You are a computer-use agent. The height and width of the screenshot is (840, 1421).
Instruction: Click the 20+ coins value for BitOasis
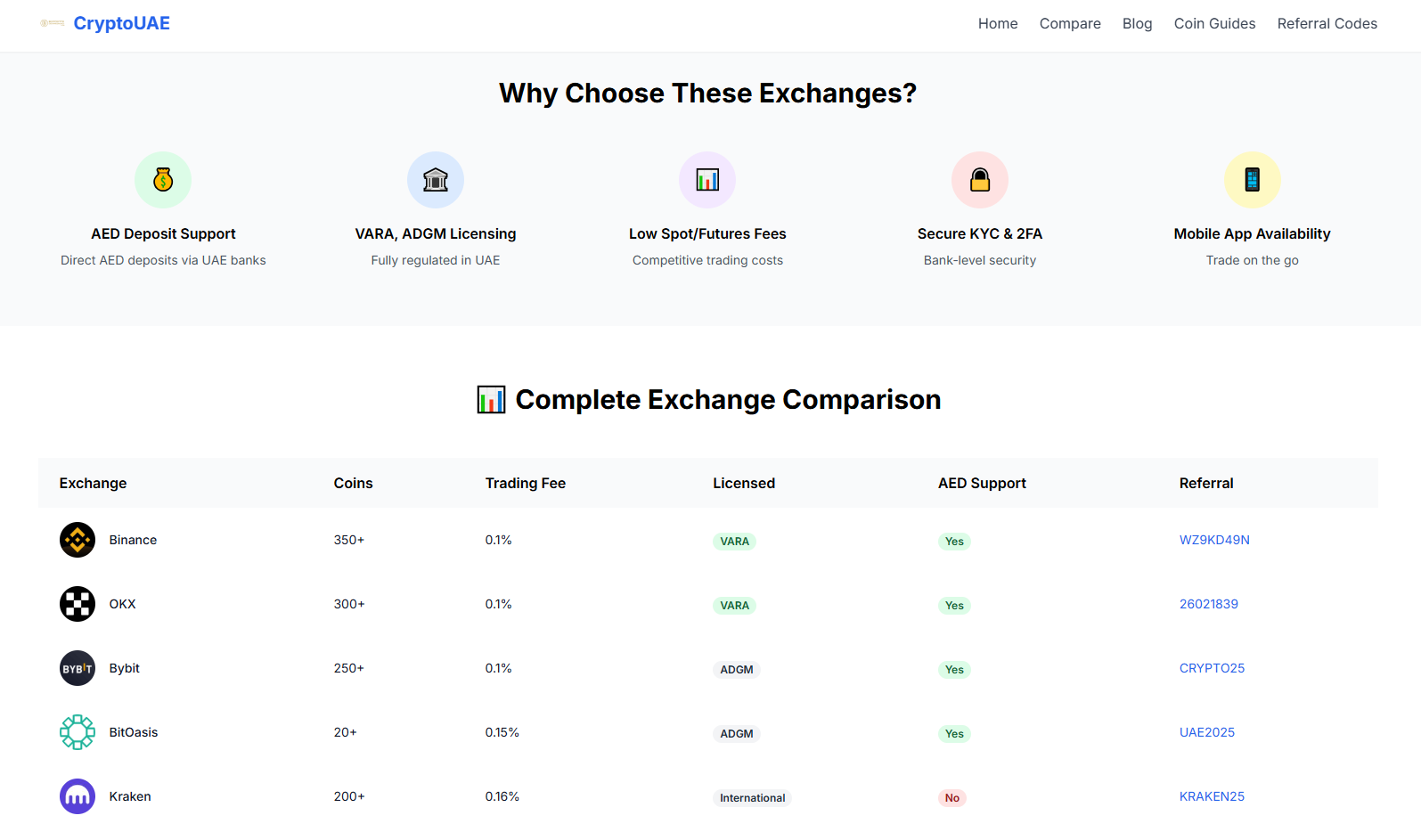pyautogui.click(x=346, y=732)
